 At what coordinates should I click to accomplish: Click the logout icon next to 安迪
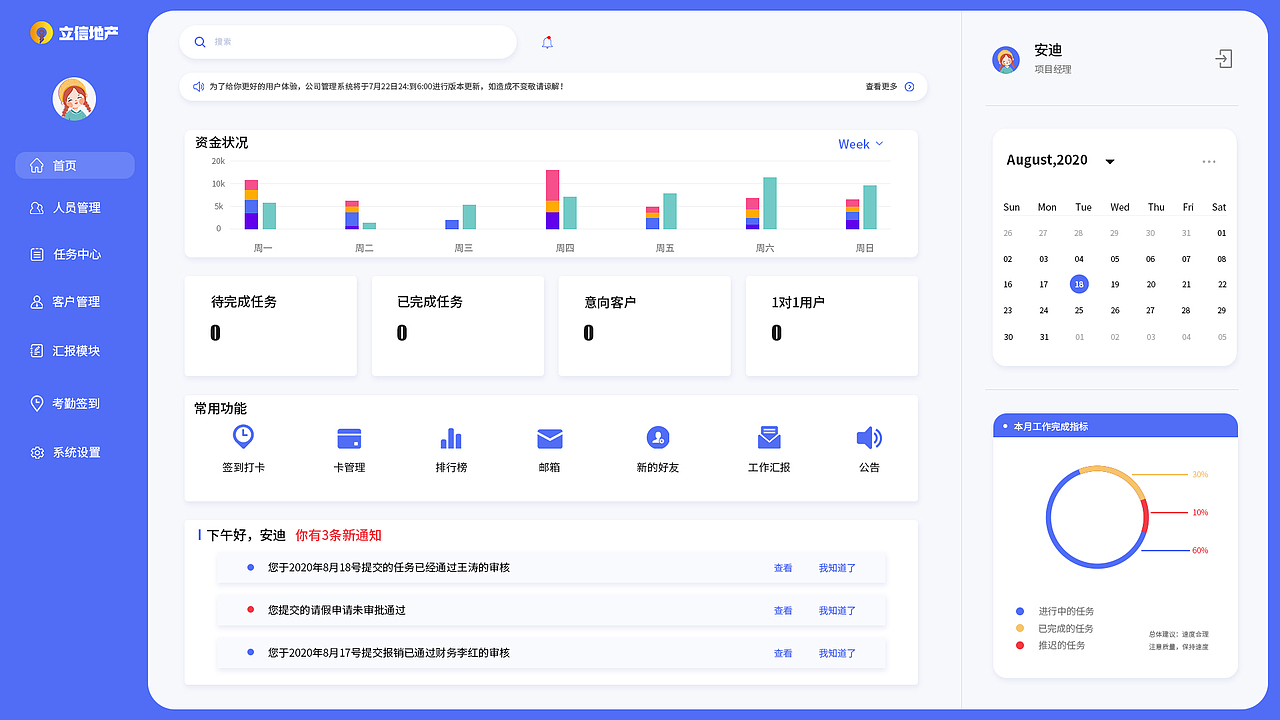(1224, 59)
